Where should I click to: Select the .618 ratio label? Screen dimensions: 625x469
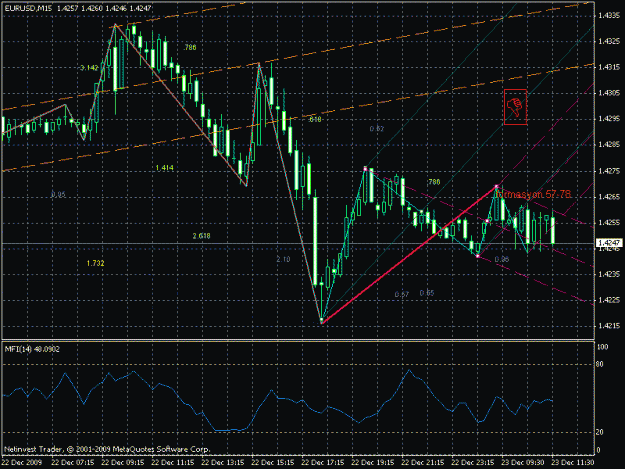(314, 120)
